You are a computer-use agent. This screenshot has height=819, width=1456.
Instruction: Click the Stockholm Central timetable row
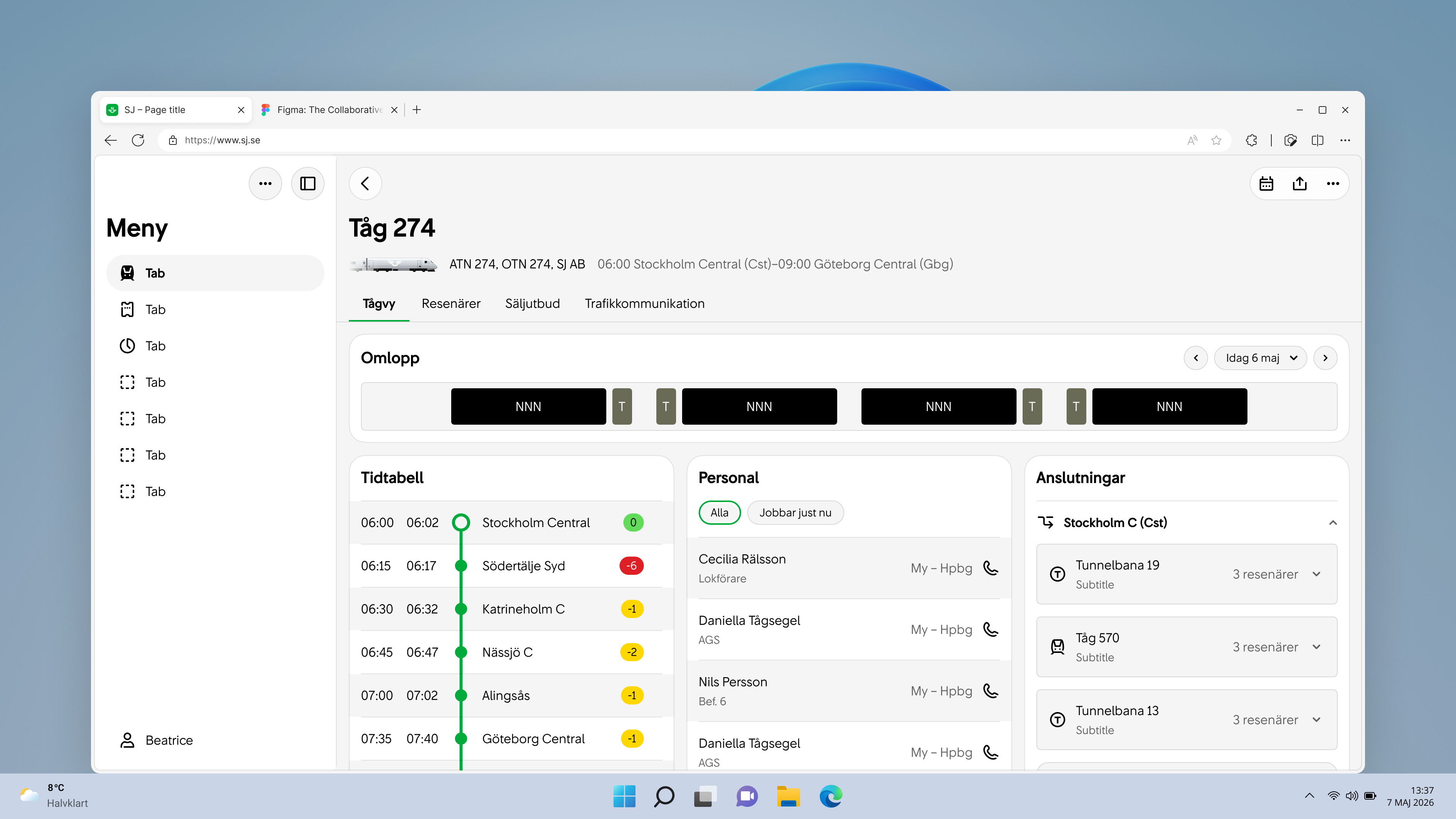coord(511,523)
